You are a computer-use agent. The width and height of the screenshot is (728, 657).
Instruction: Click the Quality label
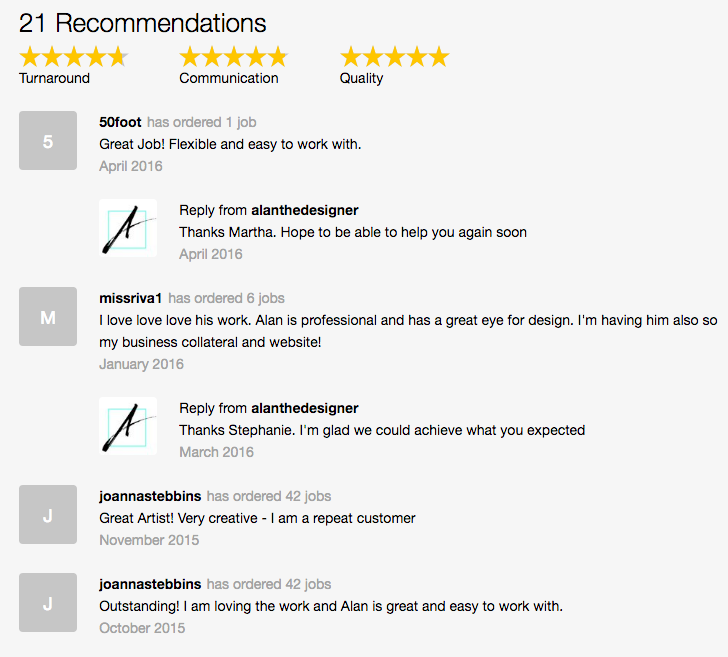(x=361, y=78)
